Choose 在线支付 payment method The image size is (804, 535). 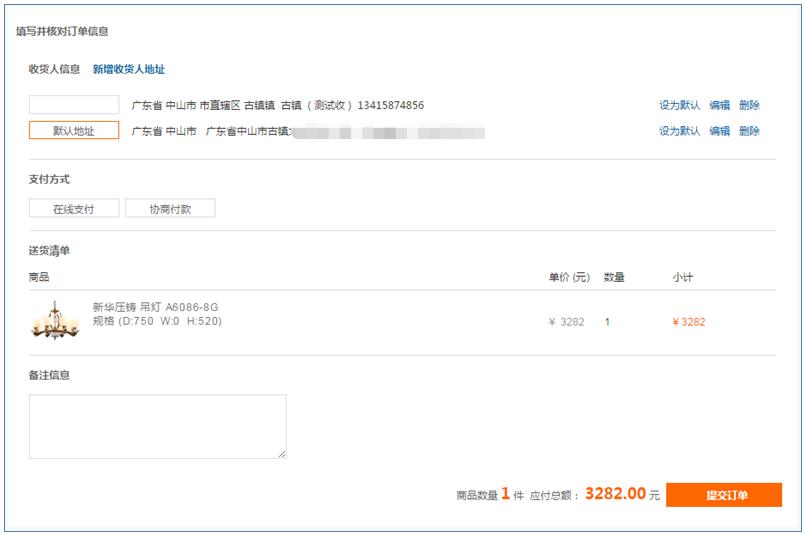click(x=74, y=208)
